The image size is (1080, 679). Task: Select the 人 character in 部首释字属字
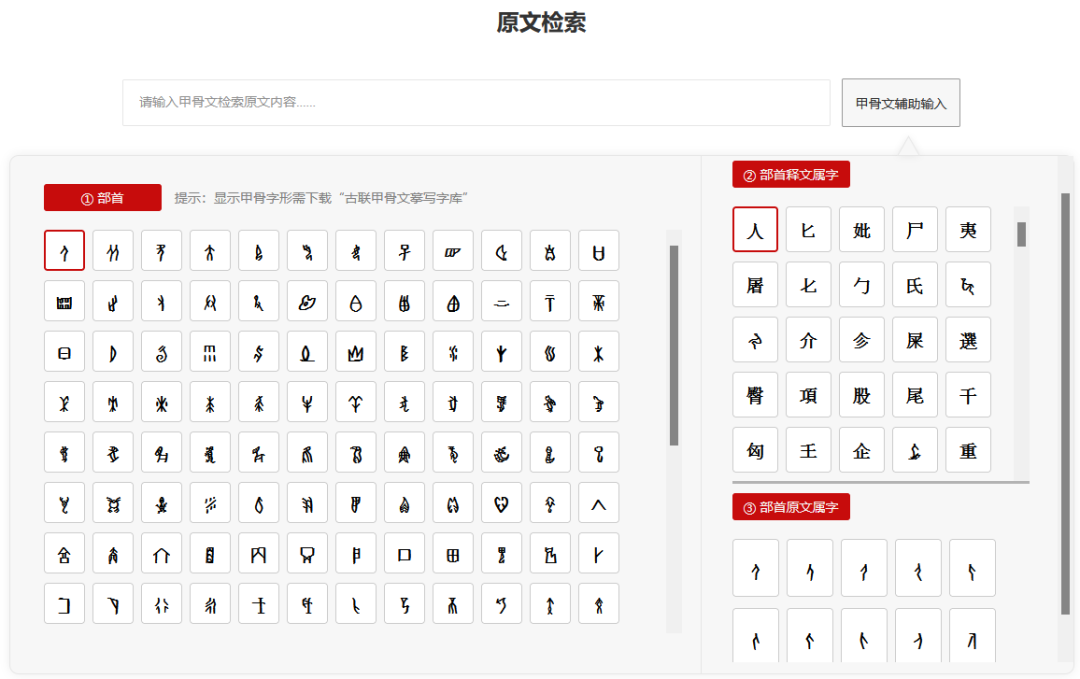tap(755, 229)
